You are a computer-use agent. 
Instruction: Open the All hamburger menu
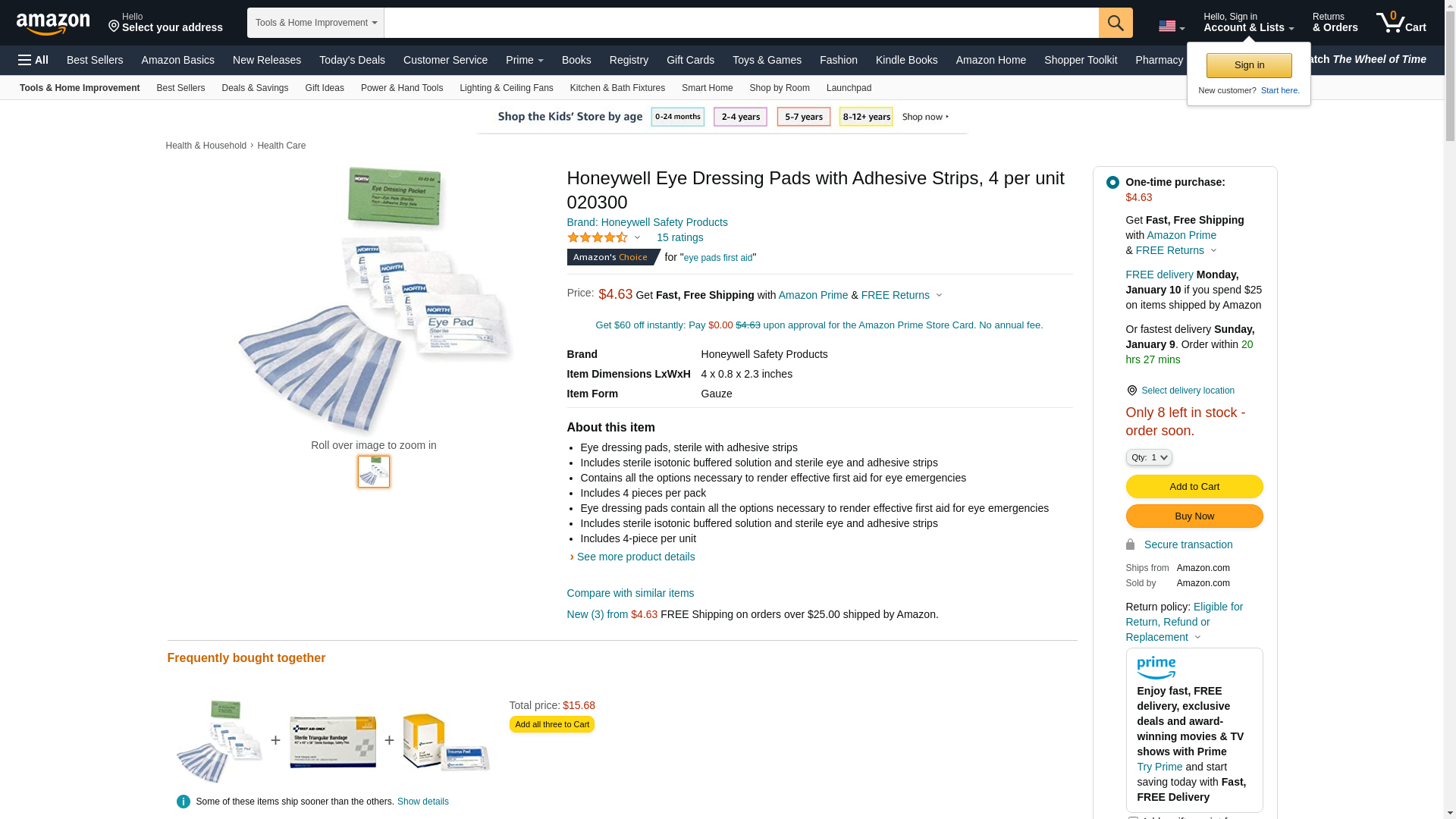click(x=33, y=60)
